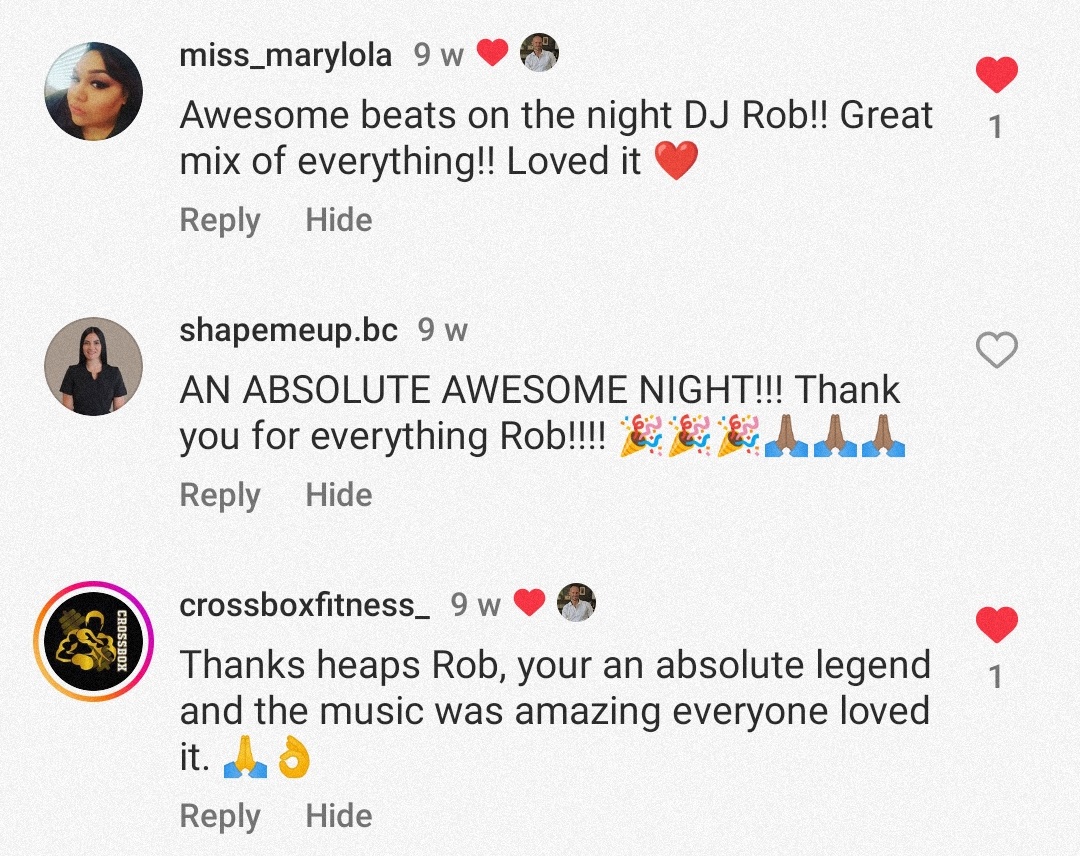Reply to crossboxfitness_ comment
Image resolution: width=1080 pixels, height=856 pixels.
pos(220,816)
